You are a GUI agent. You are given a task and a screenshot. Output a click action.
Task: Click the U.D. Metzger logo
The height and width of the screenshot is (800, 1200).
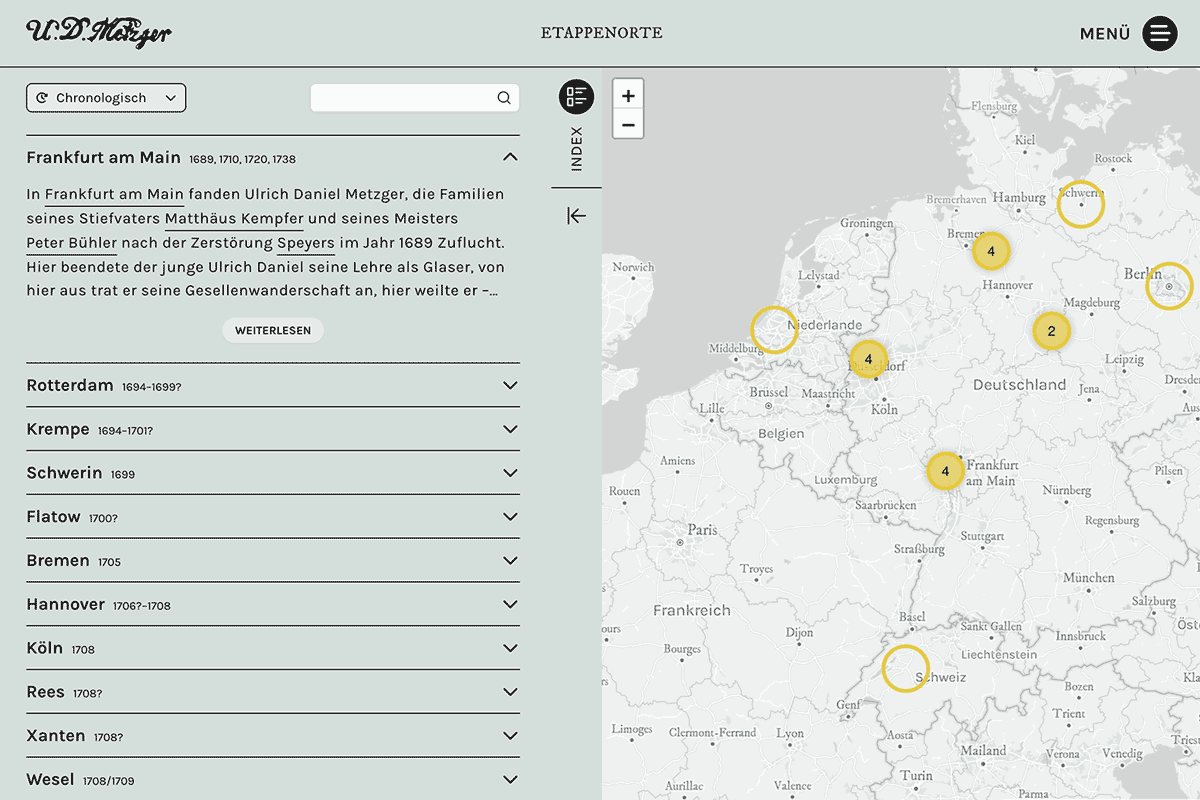coord(99,32)
